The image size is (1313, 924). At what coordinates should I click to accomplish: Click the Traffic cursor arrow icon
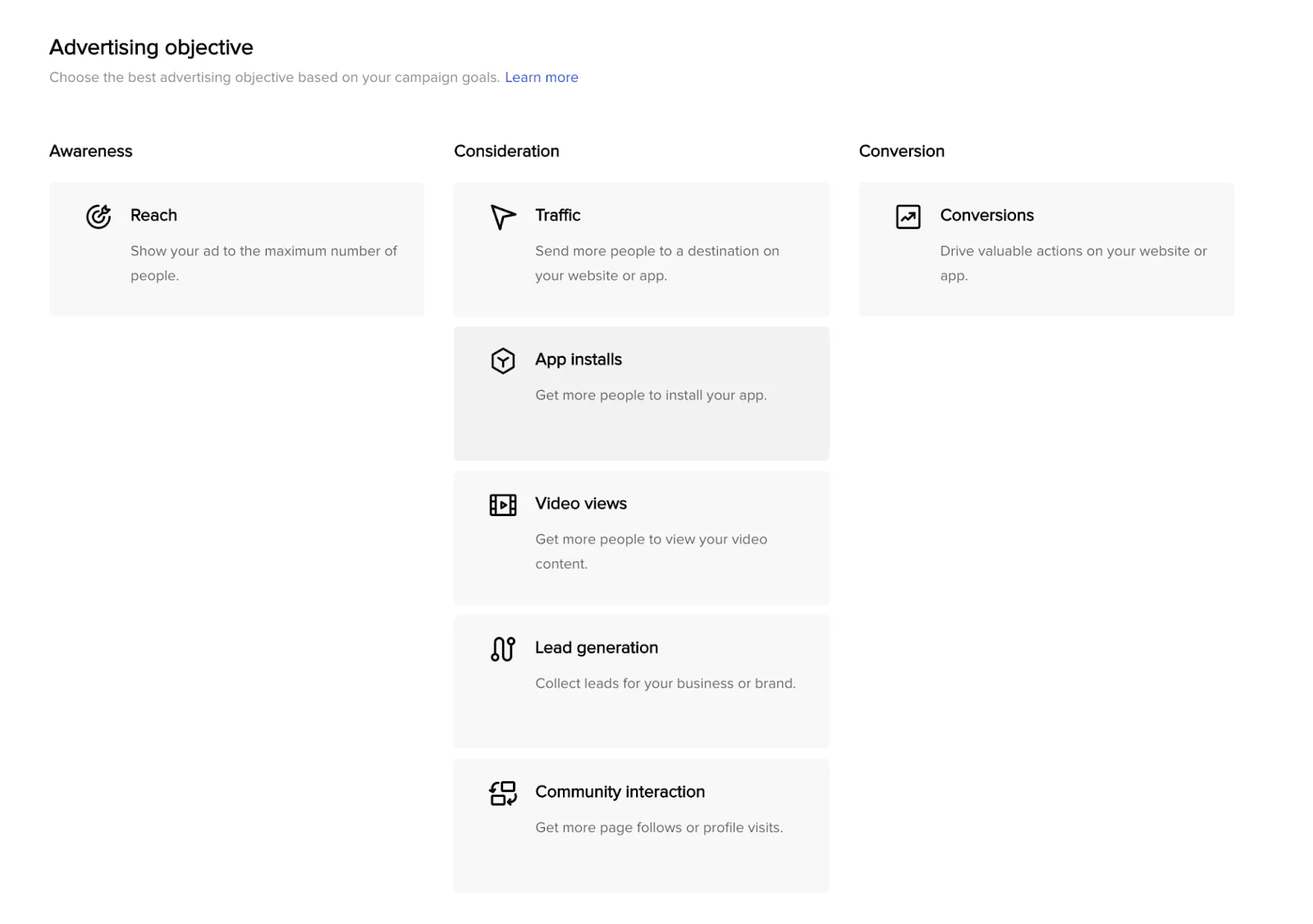click(502, 217)
